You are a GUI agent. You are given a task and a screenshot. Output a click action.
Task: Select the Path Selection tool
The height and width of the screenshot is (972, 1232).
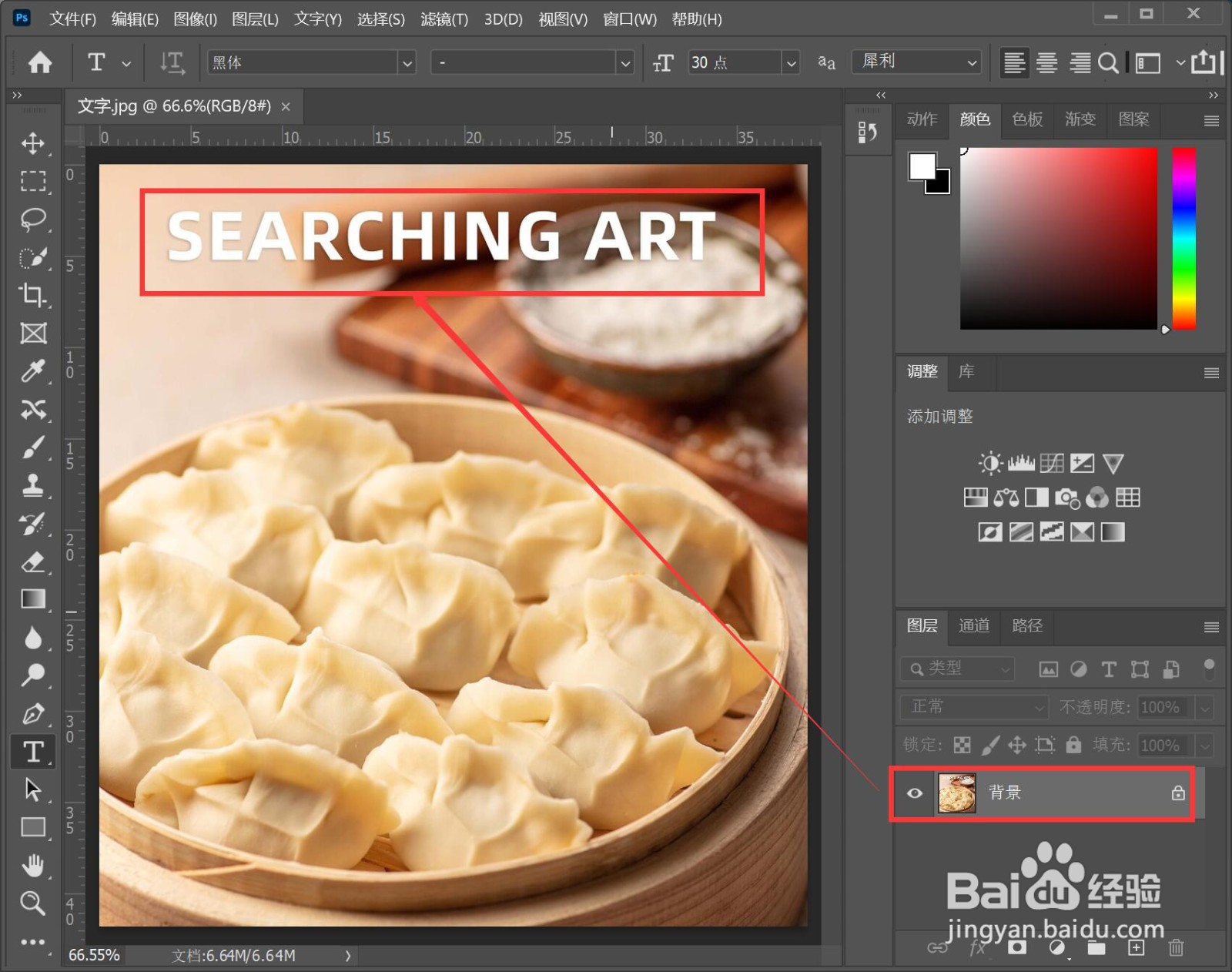pyautogui.click(x=32, y=789)
